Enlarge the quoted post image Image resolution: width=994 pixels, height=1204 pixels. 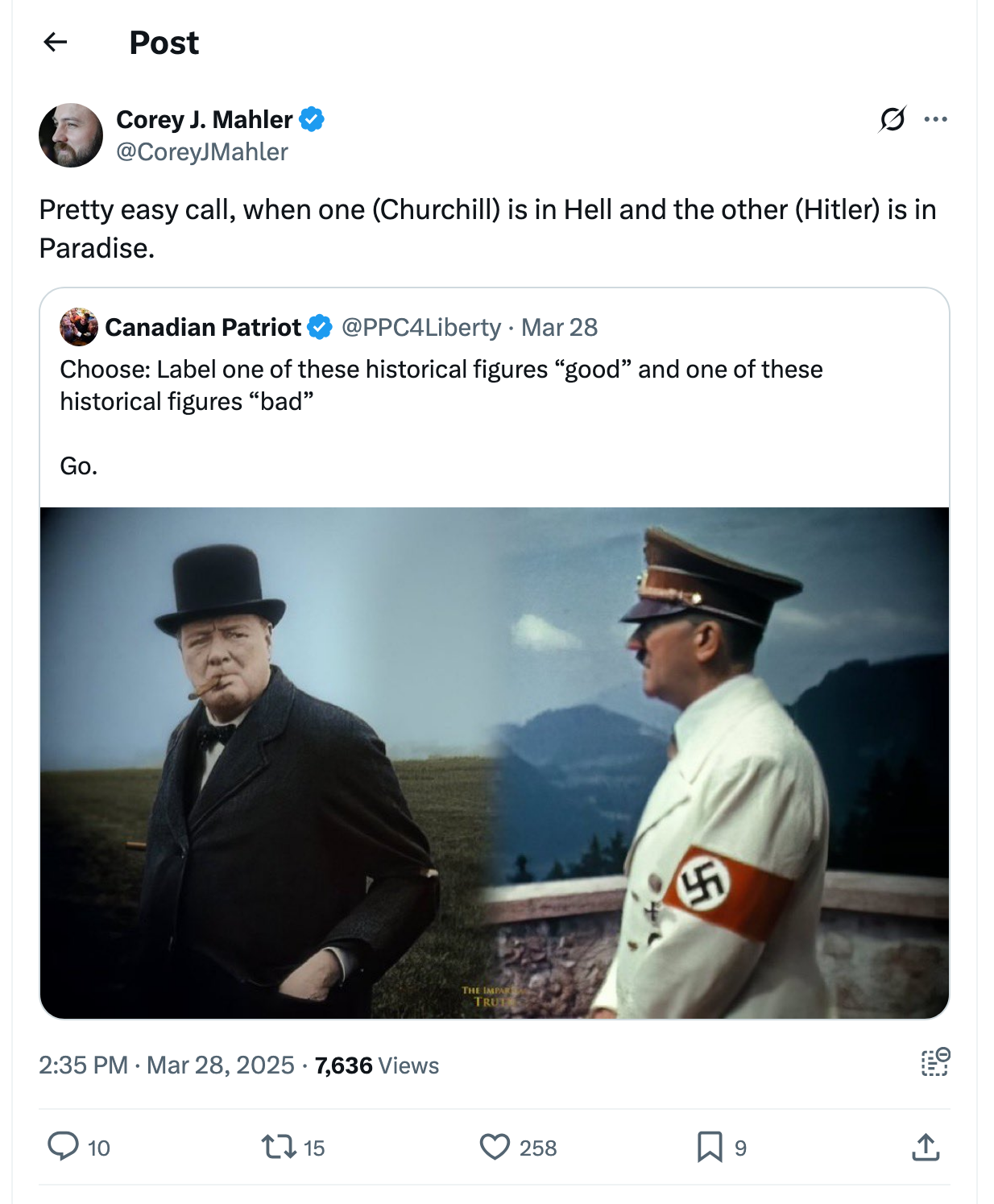495,762
